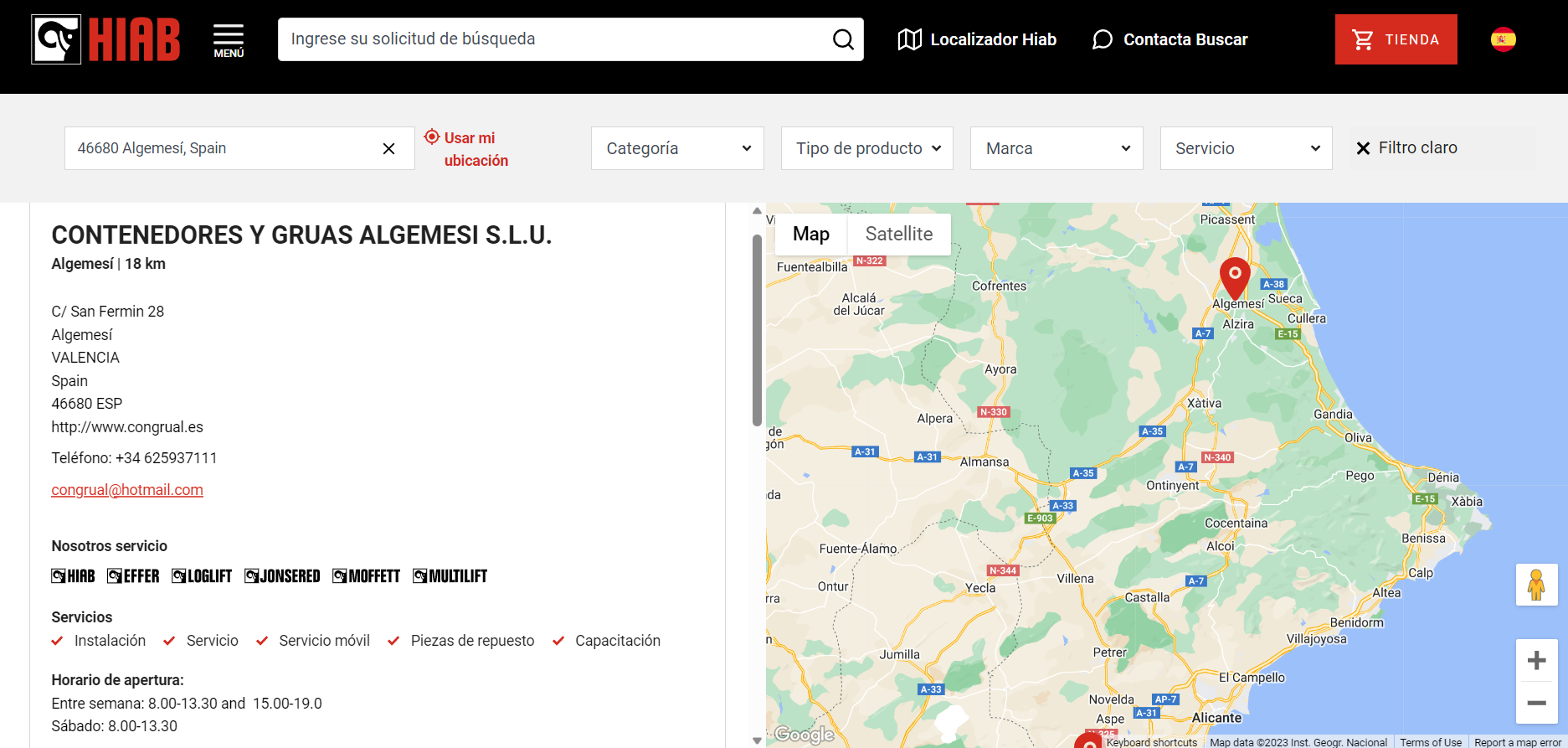Click the chat bubble icon beside Contacta
This screenshot has width=1568, height=748.
[1103, 39]
